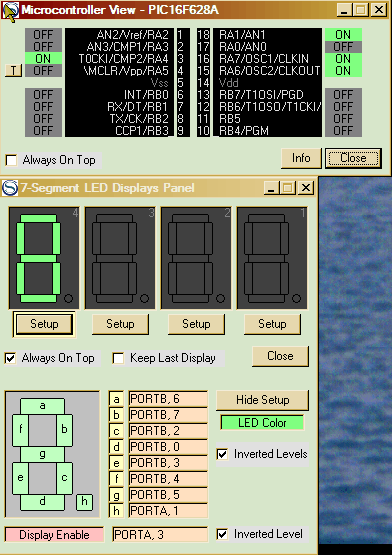
Task: Toggle the RA0/AN0 OFF pin state
Action: (343, 46)
